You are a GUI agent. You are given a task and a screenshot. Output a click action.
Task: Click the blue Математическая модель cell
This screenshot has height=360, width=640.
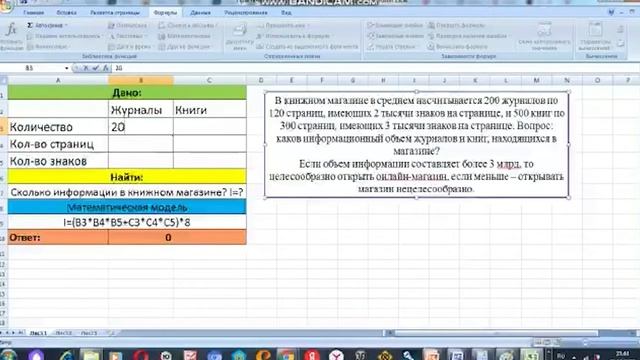(127, 207)
